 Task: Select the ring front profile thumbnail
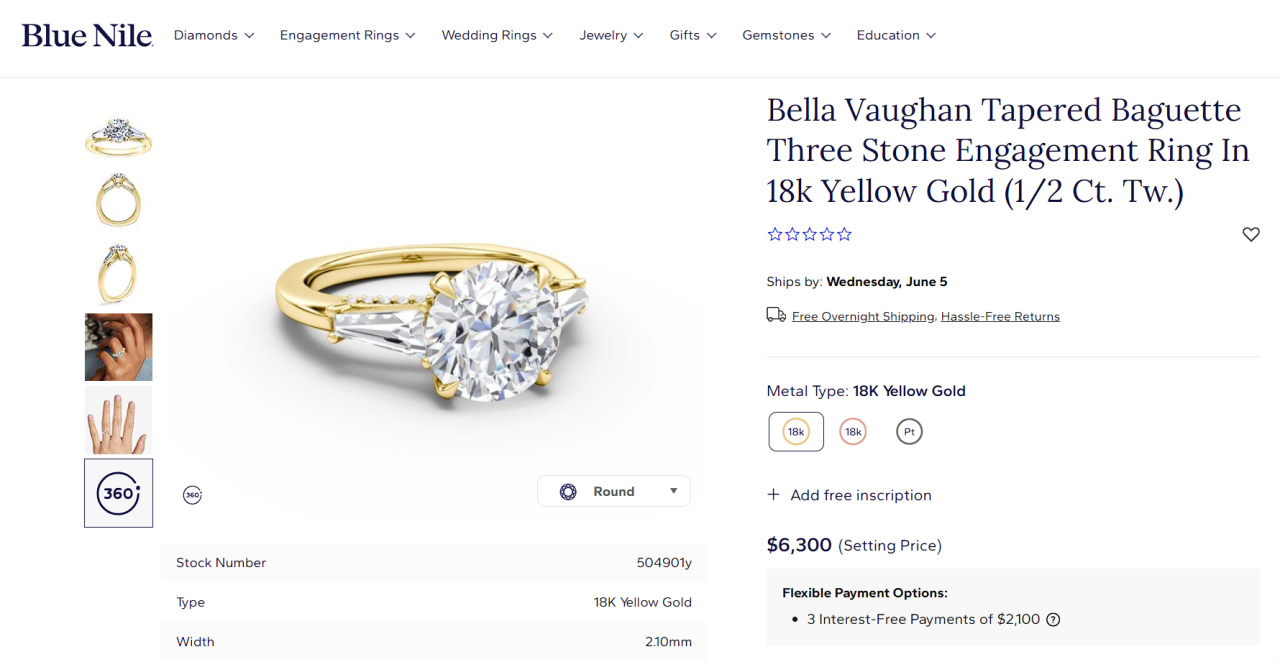[119, 201]
